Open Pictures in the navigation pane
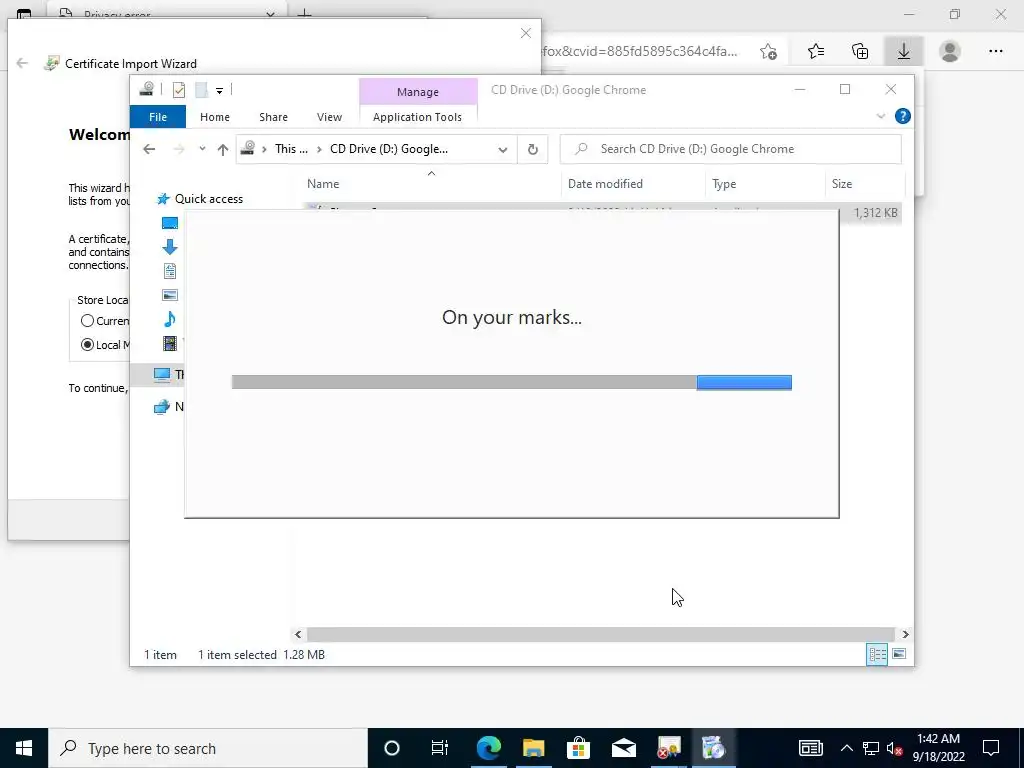 (x=170, y=295)
